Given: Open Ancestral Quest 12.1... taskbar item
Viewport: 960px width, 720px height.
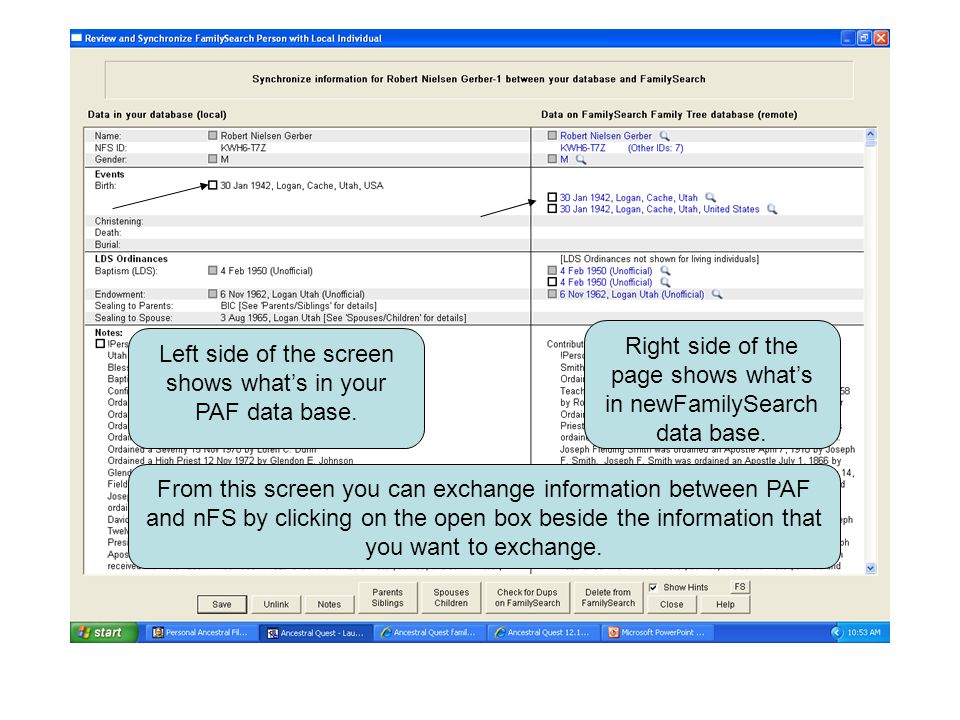Looking at the screenshot, I should pyautogui.click(x=541, y=632).
